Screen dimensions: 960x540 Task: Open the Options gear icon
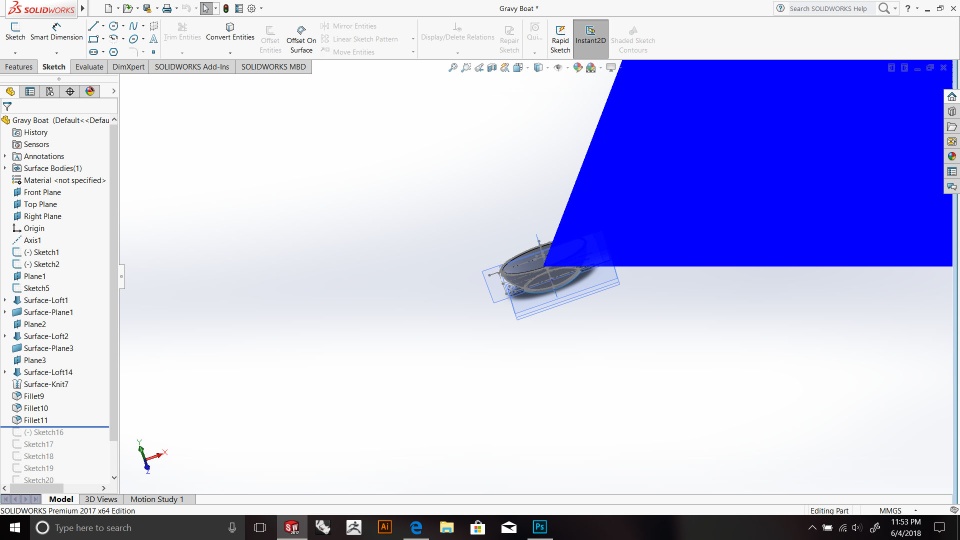tap(251, 9)
